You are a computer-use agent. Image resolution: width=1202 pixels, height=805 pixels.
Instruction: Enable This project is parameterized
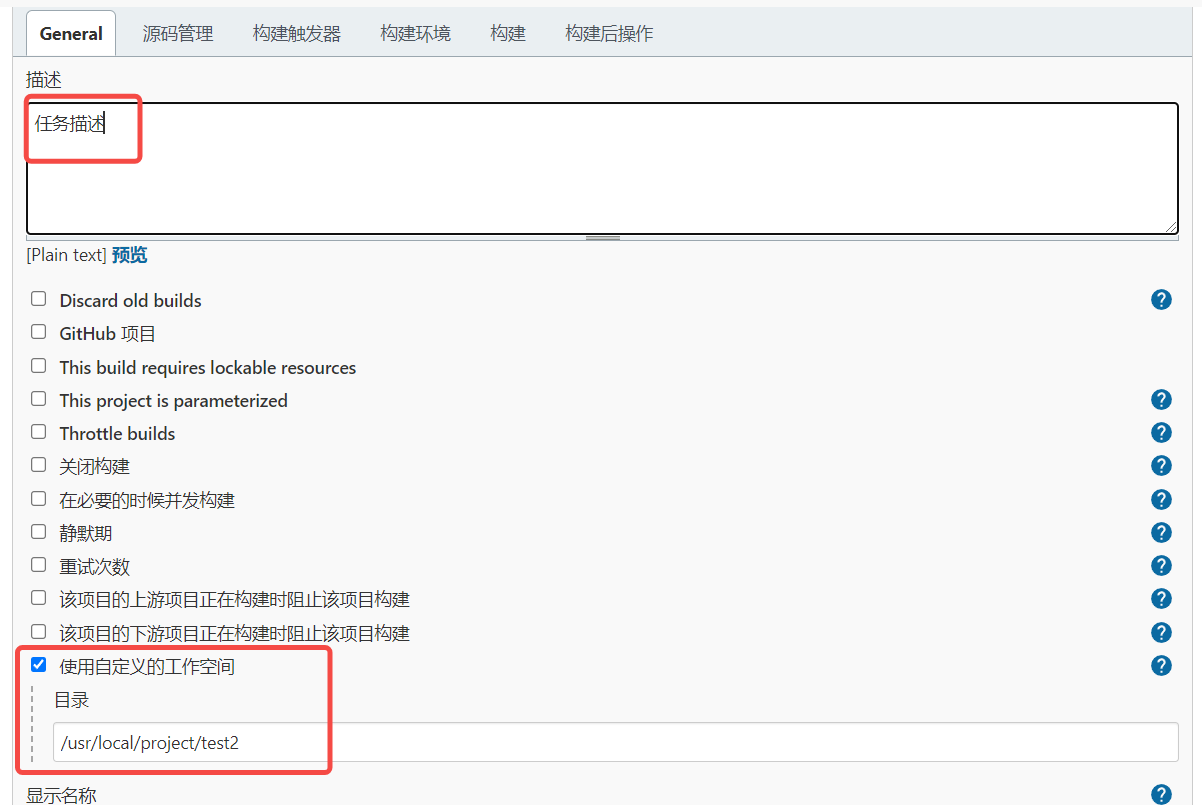point(39,399)
